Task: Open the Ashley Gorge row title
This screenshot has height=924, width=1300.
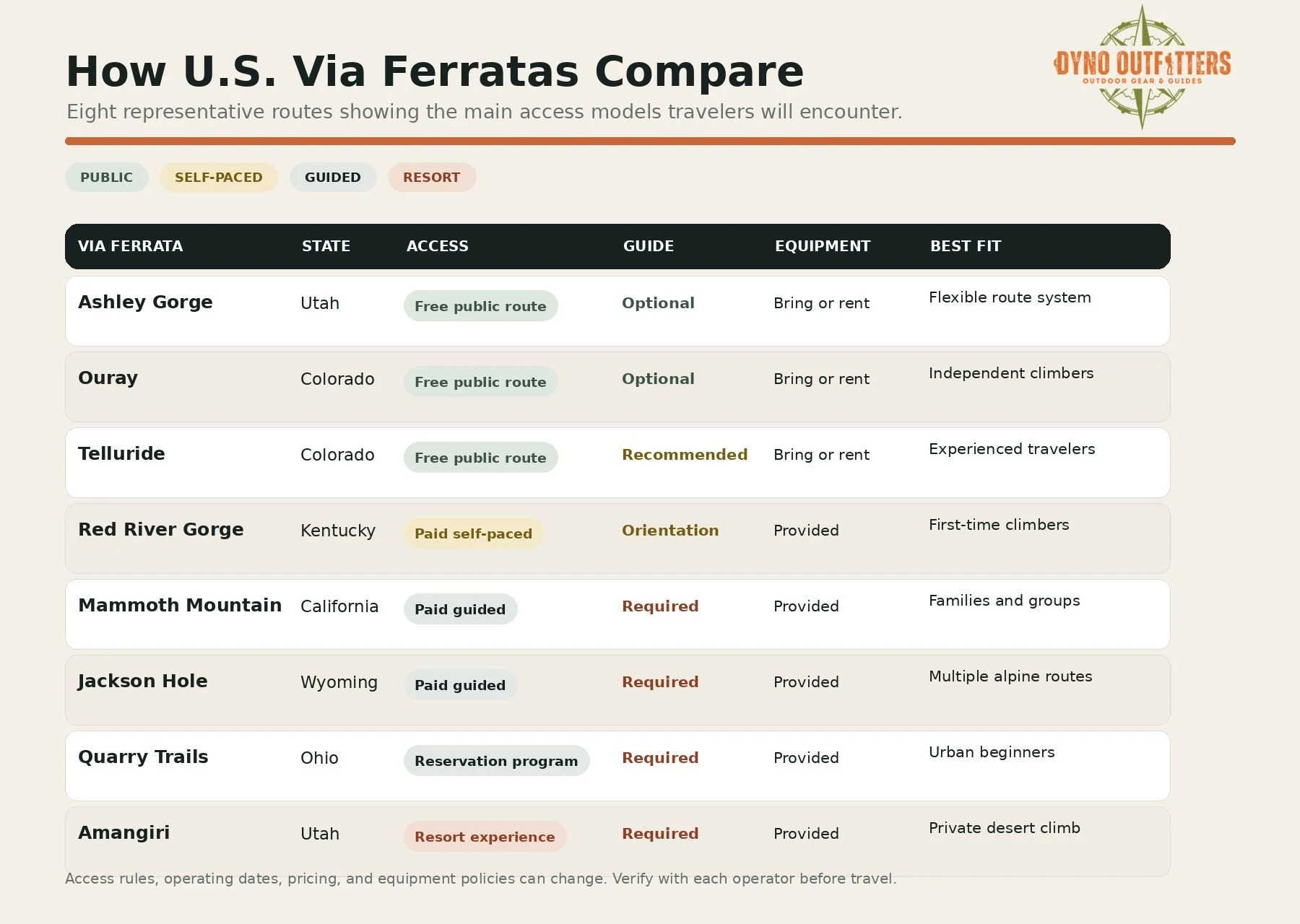Action: tap(145, 302)
